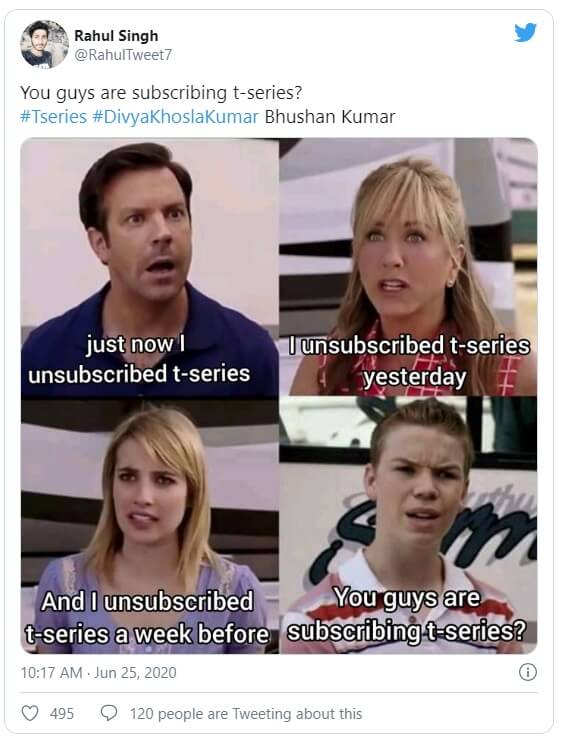Viewport: 564px width, 748px height.
Task: Like the tweet with heart icon
Action: point(30,713)
